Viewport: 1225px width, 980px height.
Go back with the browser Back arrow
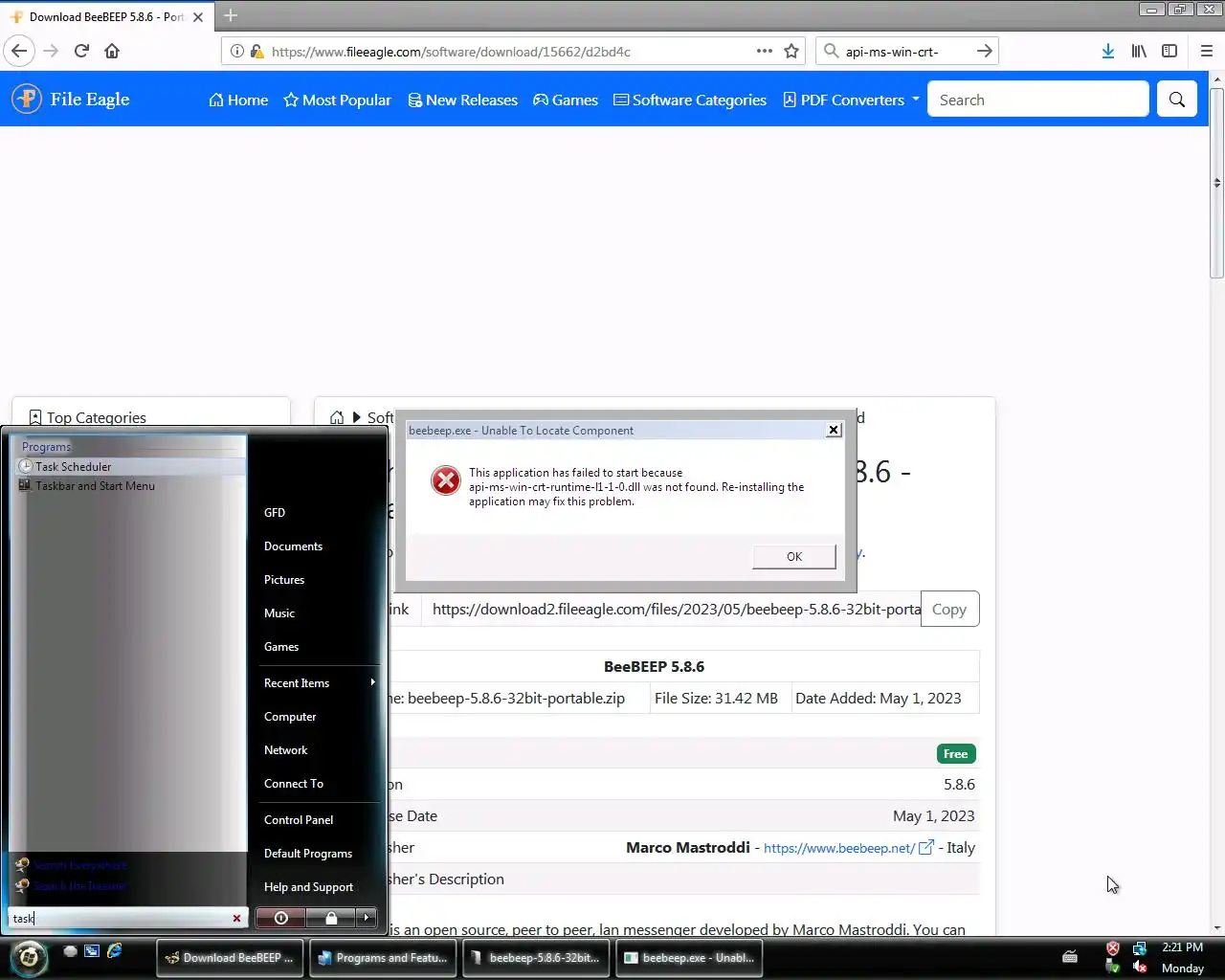[x=19, y=51]
